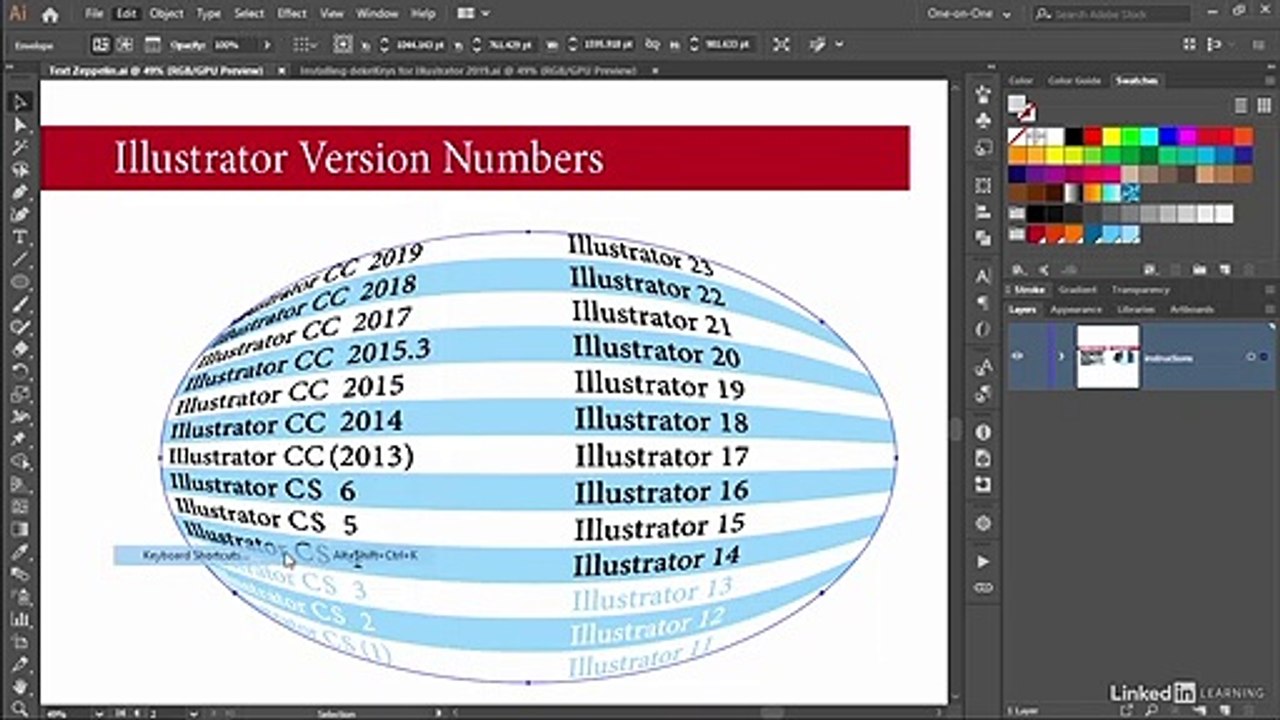Switch to the Transparency tab
This screenshot has width=1280, height=720.
[1140, 290]
